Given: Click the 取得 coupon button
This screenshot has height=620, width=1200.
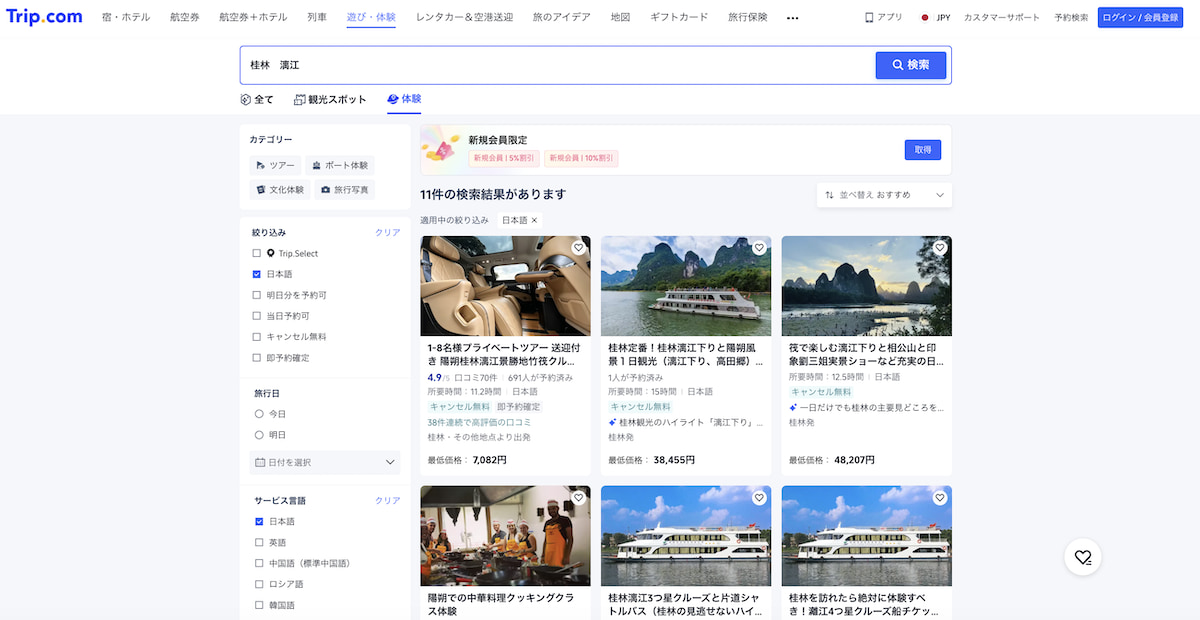Looking at the screenshot, I should (923, 150).
